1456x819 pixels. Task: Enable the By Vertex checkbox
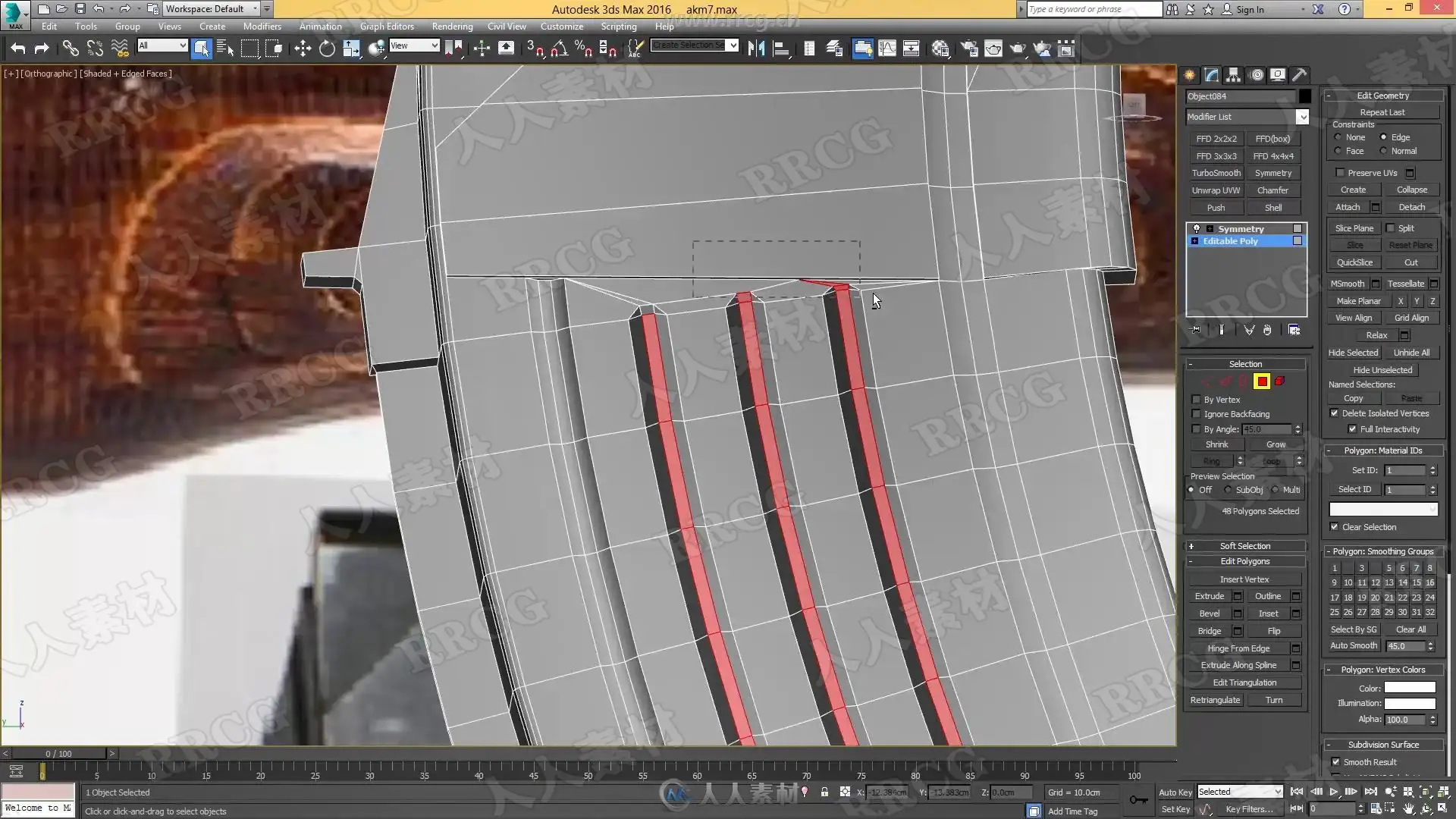[x=1197, y=400]
